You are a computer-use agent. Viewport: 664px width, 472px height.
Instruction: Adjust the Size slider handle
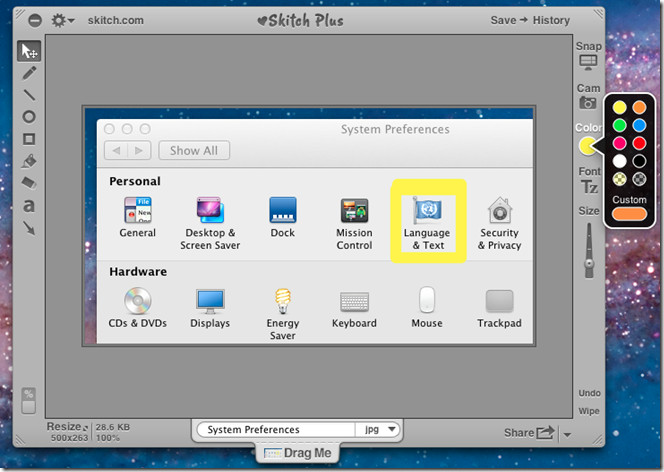click(589, 264)
